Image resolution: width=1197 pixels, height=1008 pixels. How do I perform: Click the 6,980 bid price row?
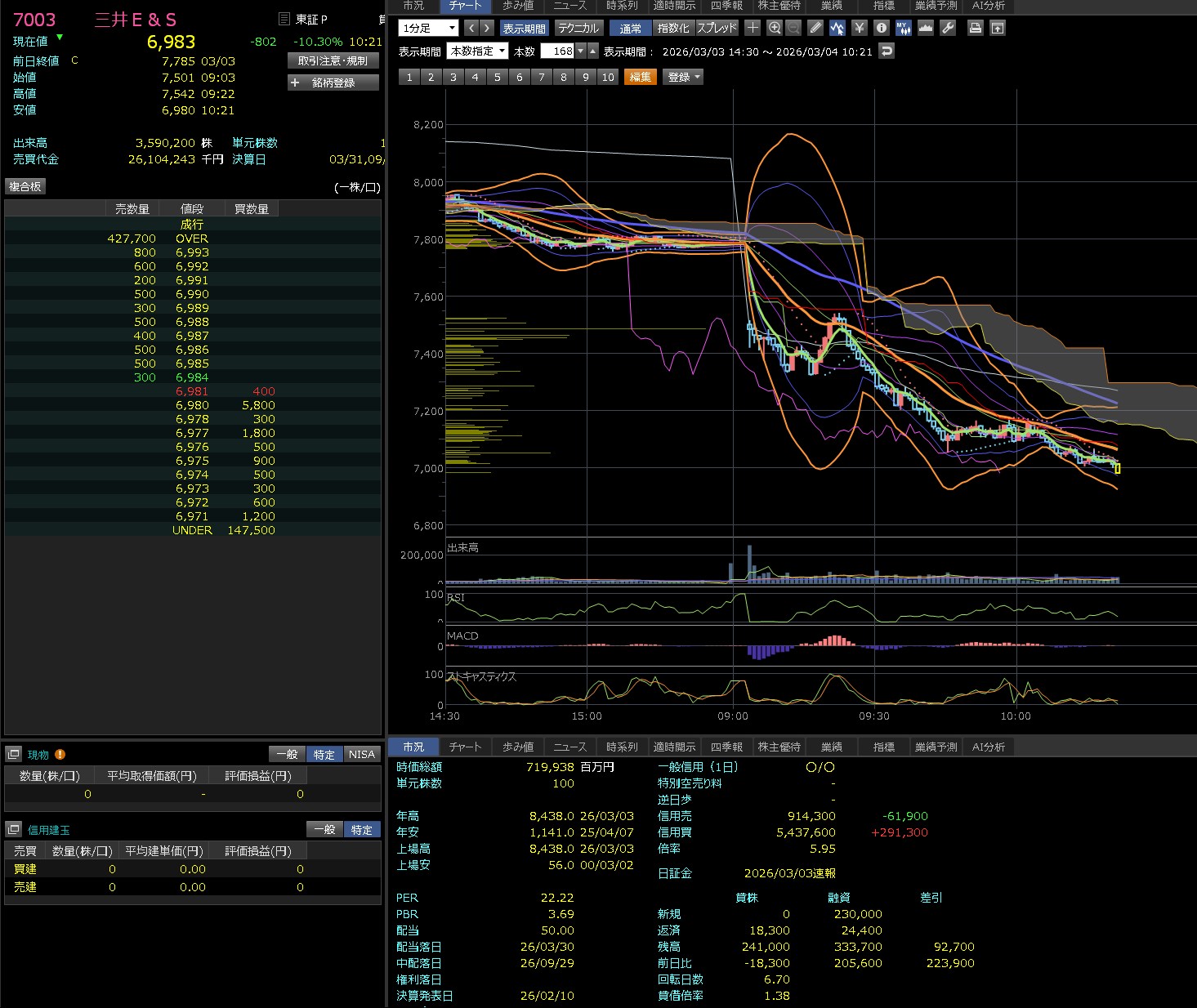(193, 405)
